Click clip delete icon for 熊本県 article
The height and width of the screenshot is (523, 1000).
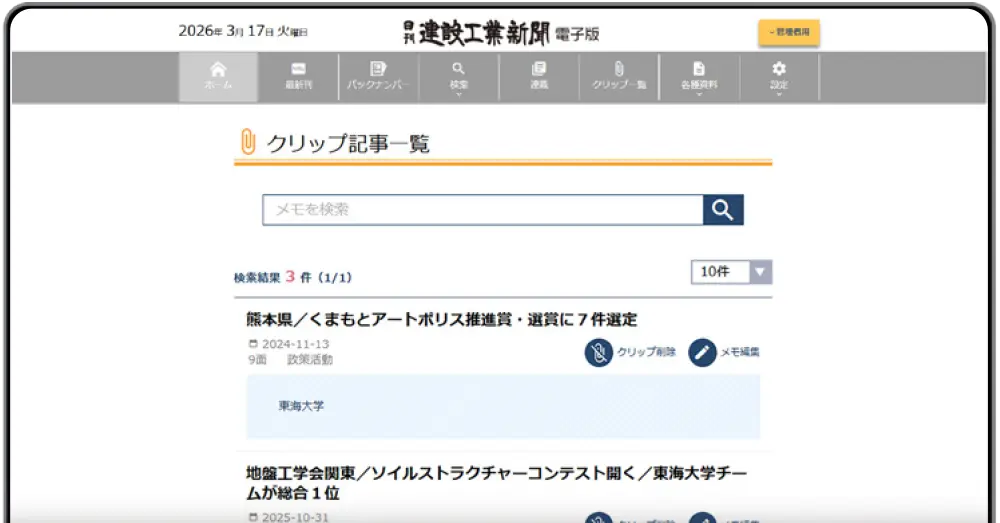(x=599, y=352)
